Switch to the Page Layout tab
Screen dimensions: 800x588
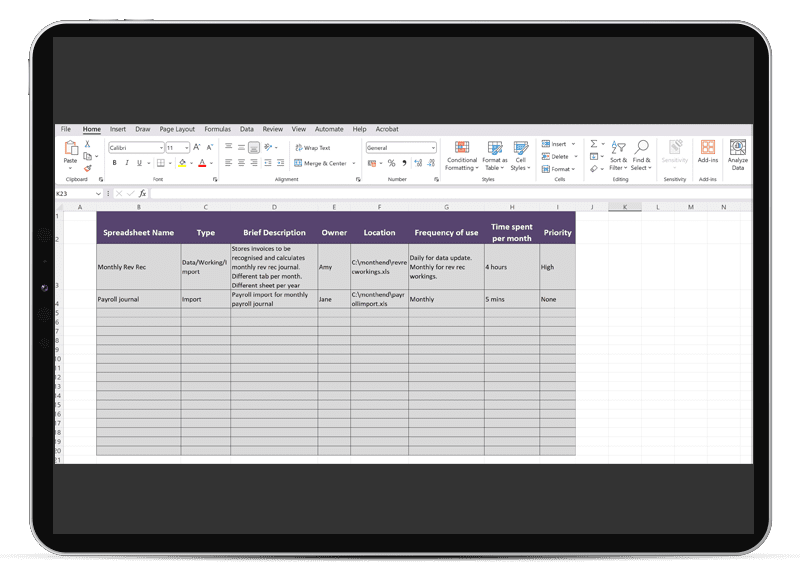tap(177, 129)
